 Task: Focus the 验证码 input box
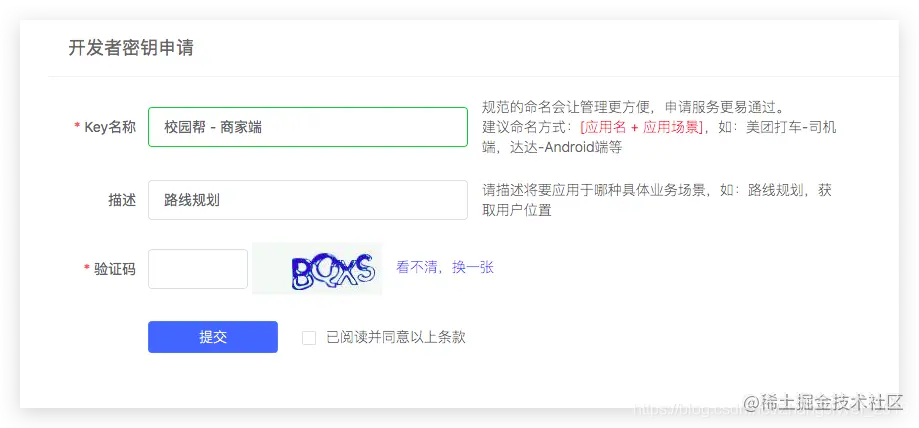click(198, 269)
